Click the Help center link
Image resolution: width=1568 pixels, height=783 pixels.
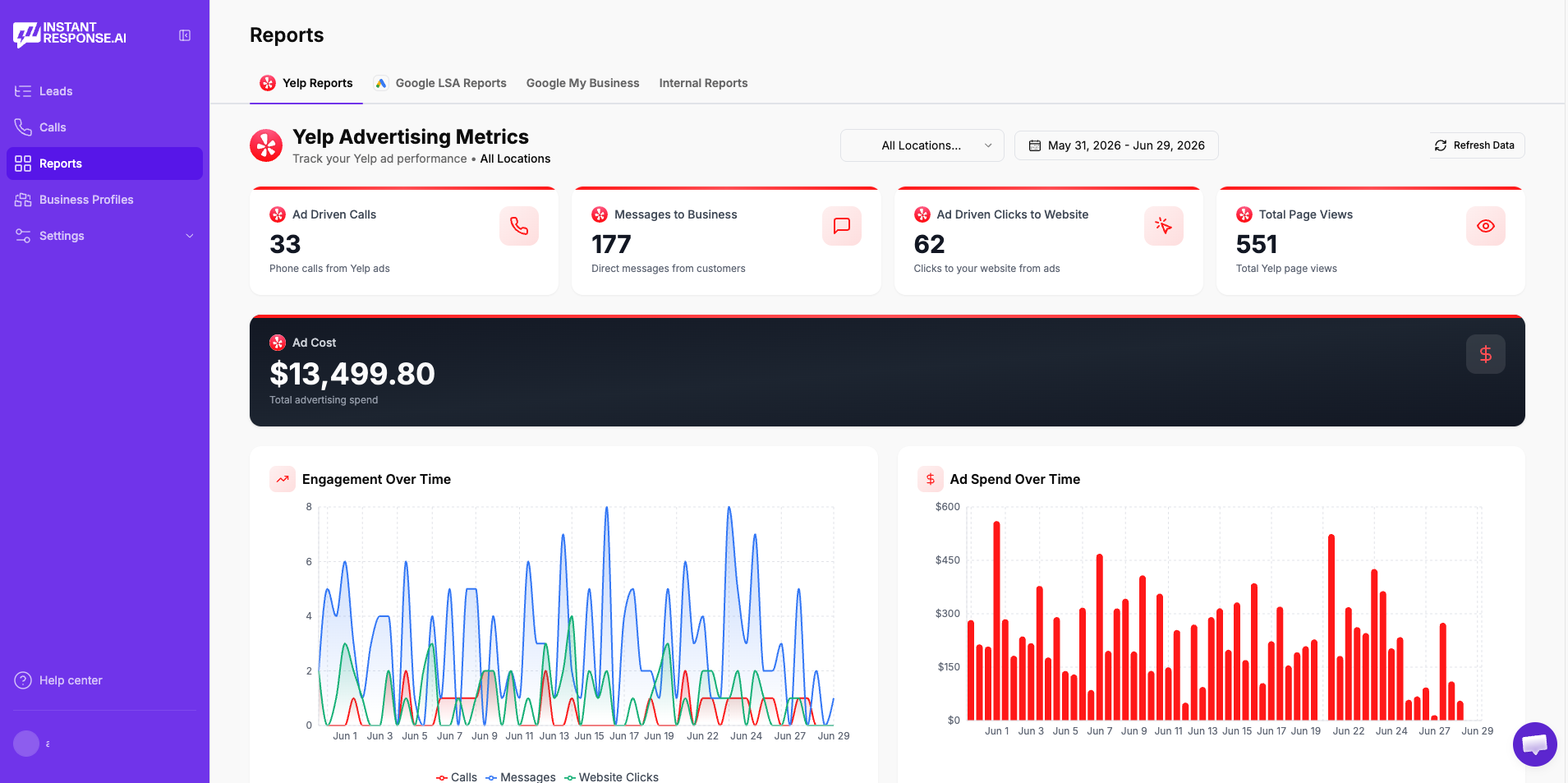[x=71, y=680]
